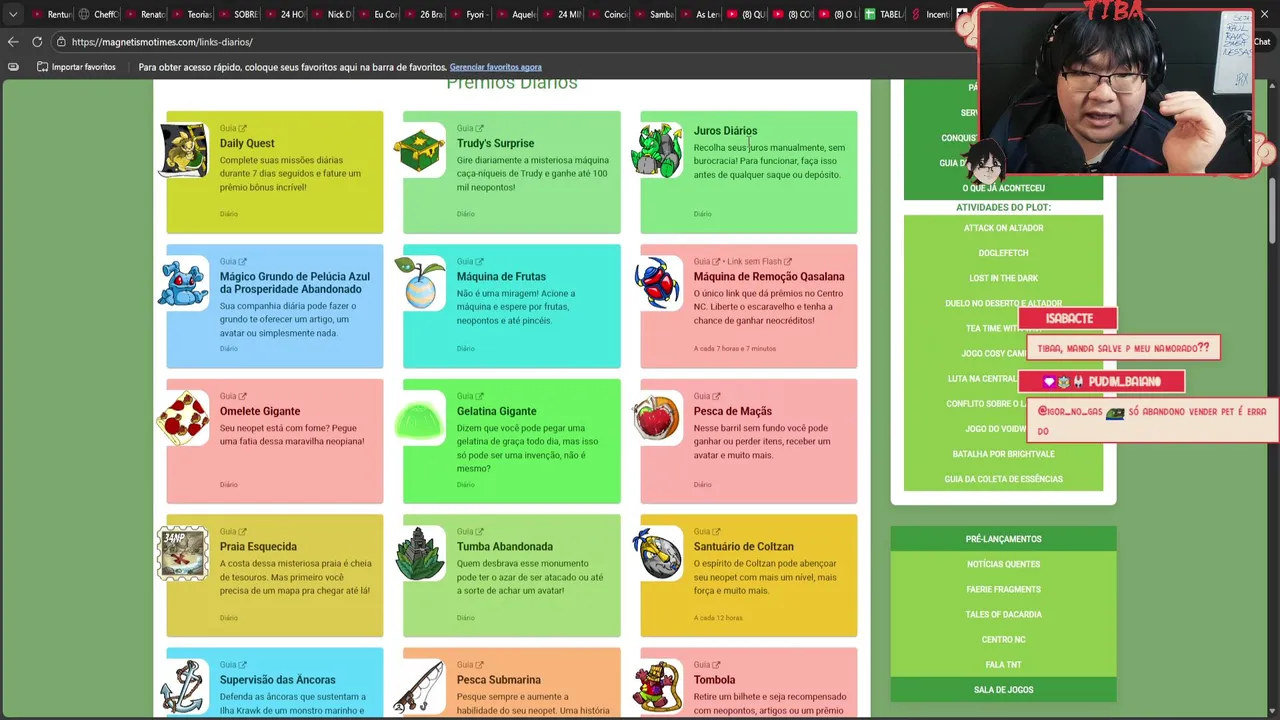Click the fishing rod icon for Pesca Submarina

(420, 687)
